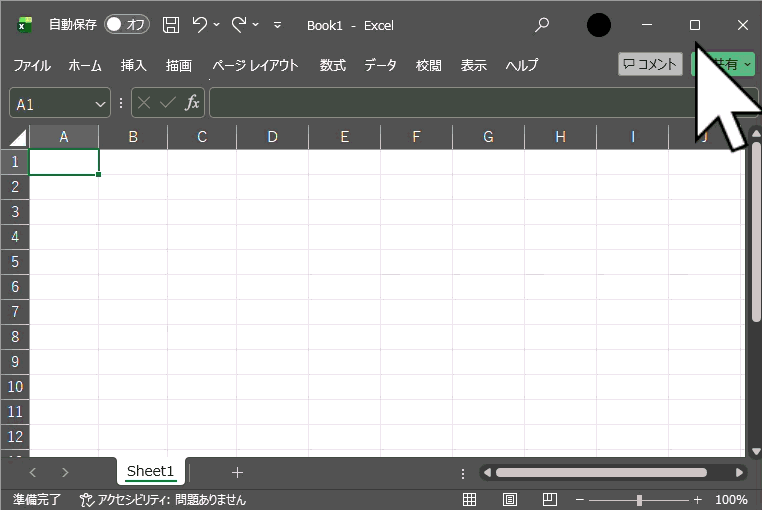Toggle the AutoSave (自動保存) switch
This screenshot has width=762, height=510.
coord(127,24)
